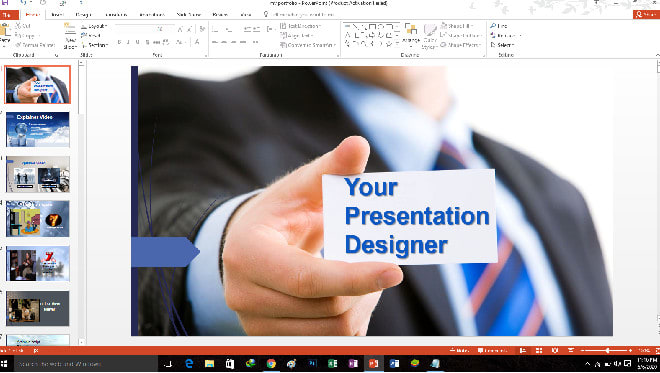The width and height of the screenshot is (660, 373).
Task: Toggle Bold formatting
Action: tap(119, 42)
